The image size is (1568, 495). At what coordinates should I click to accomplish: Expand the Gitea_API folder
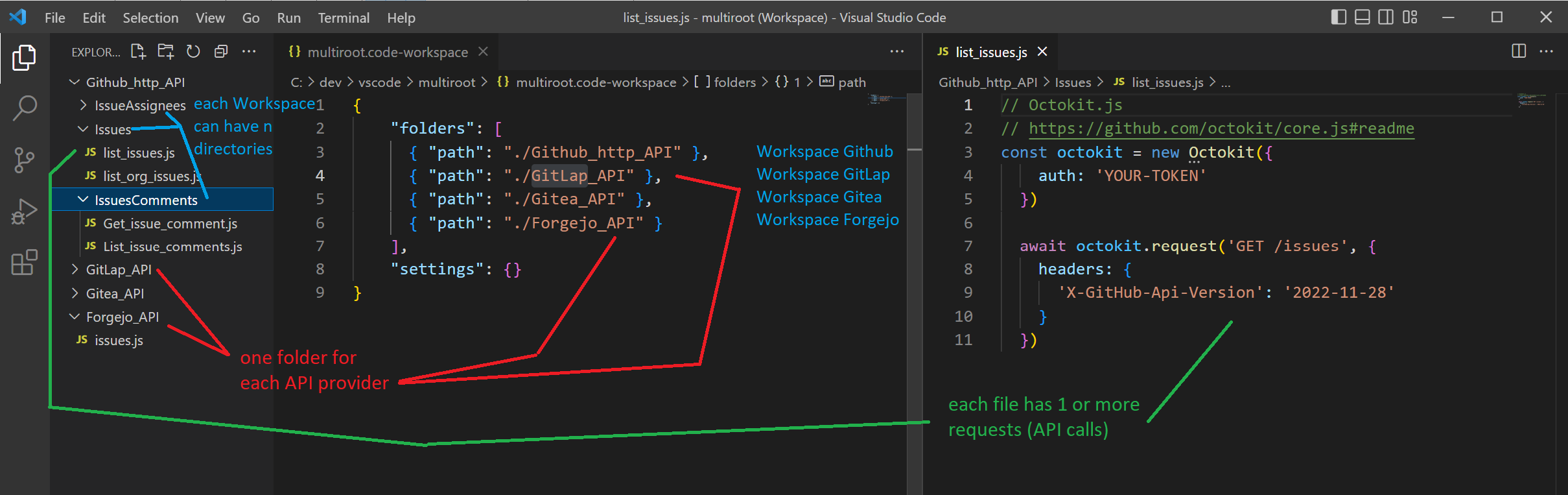[x=75, y=293]
